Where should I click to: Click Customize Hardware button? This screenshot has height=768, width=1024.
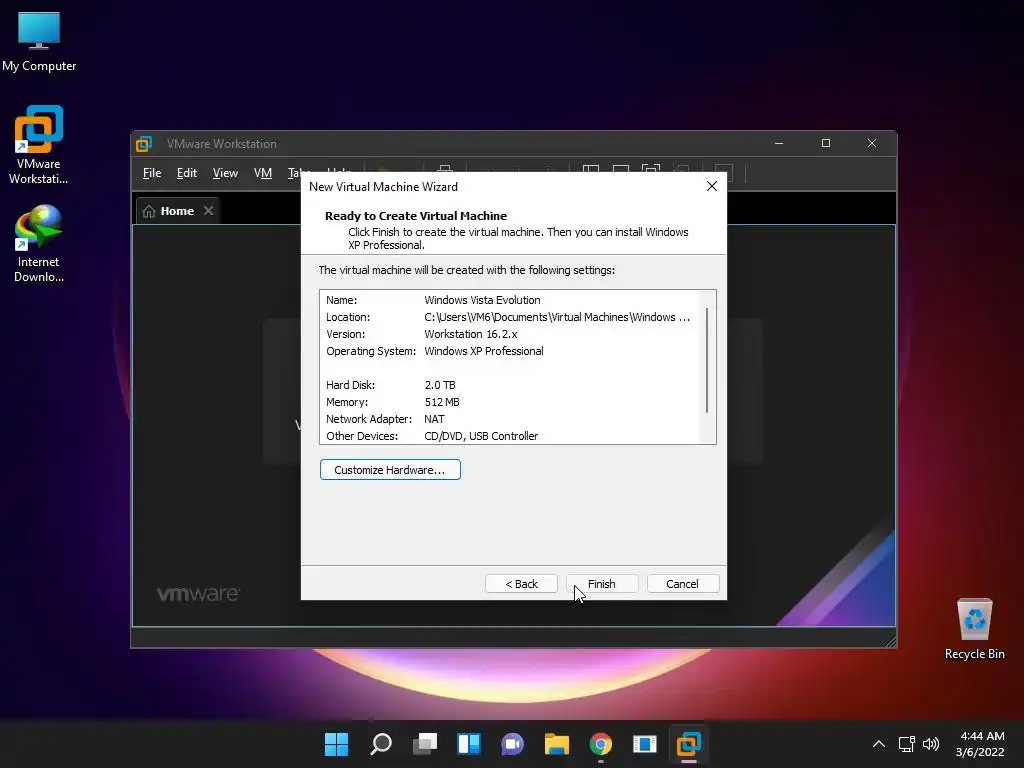click(390, 470)
